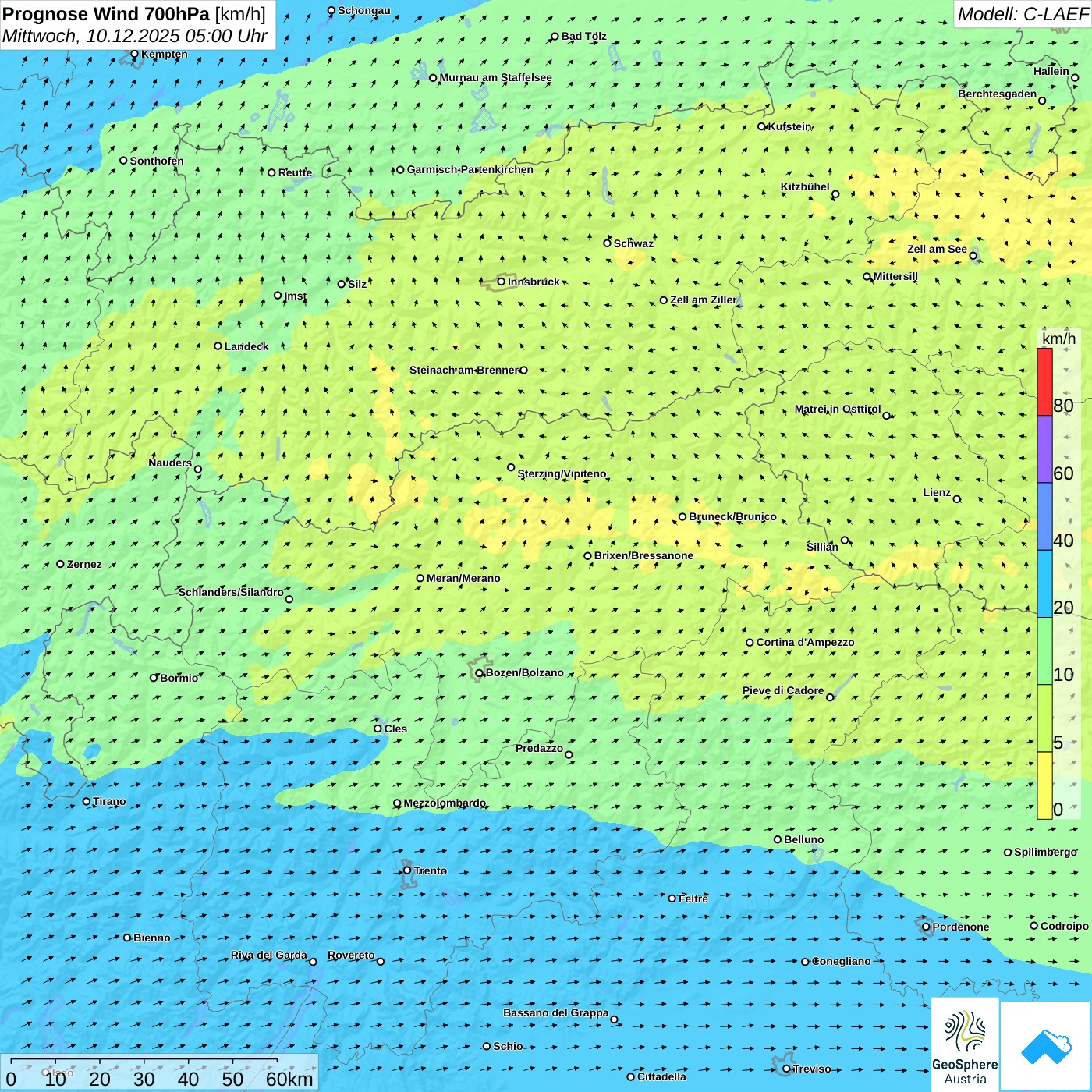Viewport: 1092px width, 1092px height.
Task: Select the Belluno city marker
Action: point(778,839)
